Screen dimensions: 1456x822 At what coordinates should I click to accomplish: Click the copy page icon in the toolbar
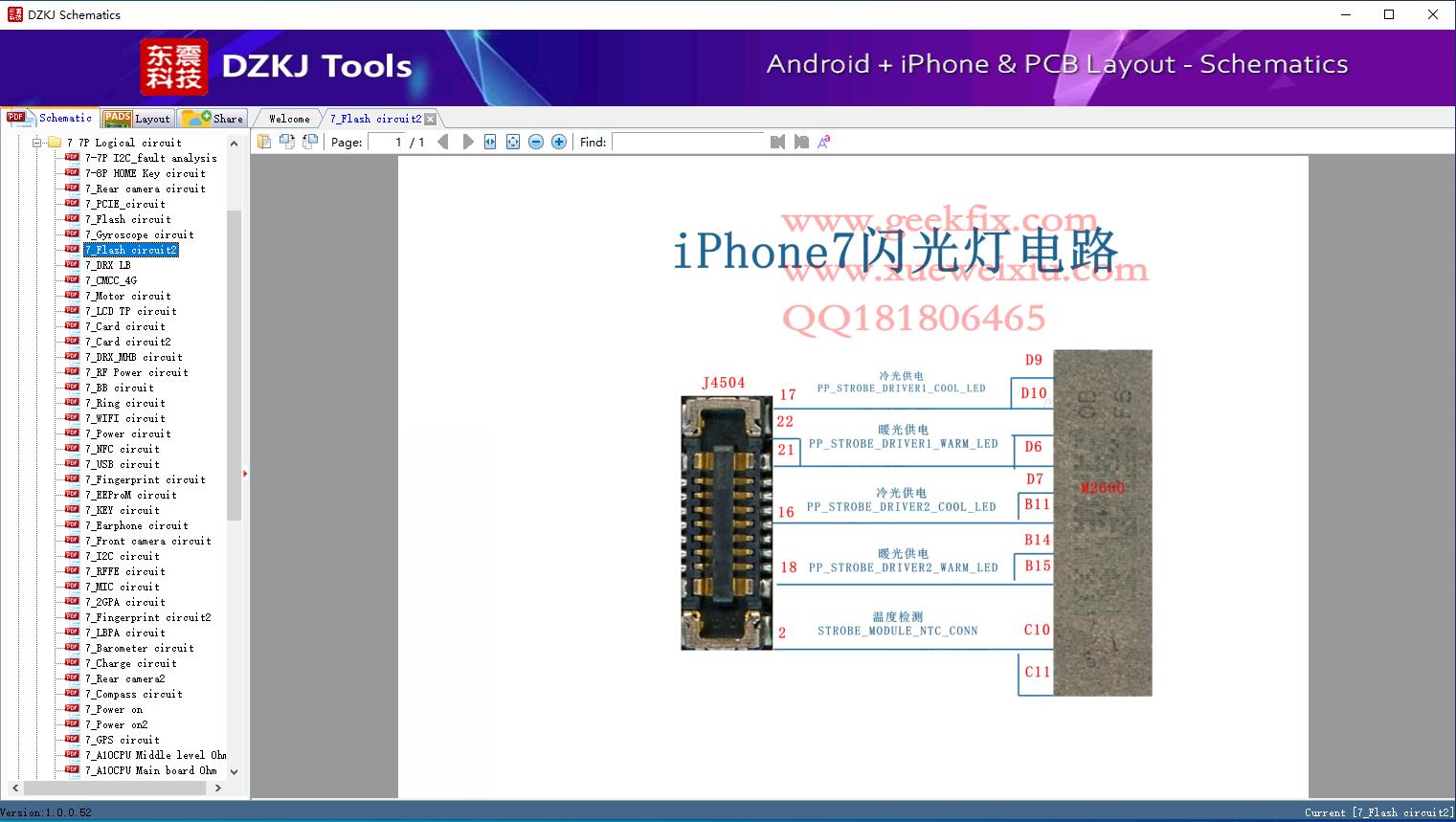point(264,142)
